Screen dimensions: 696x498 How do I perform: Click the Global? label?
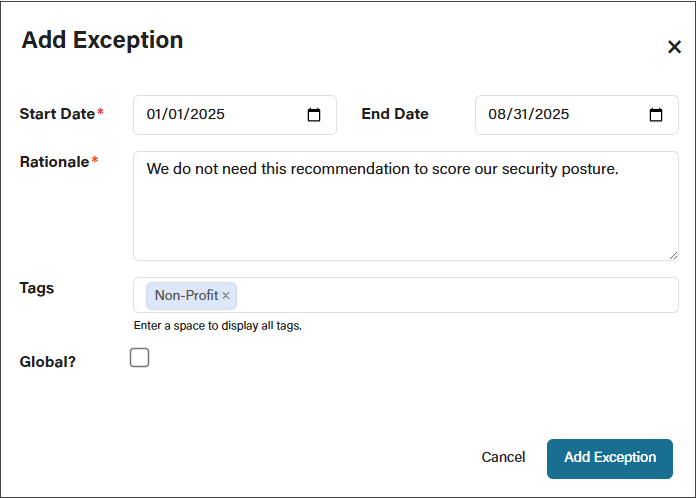click(x=47, y=362)
